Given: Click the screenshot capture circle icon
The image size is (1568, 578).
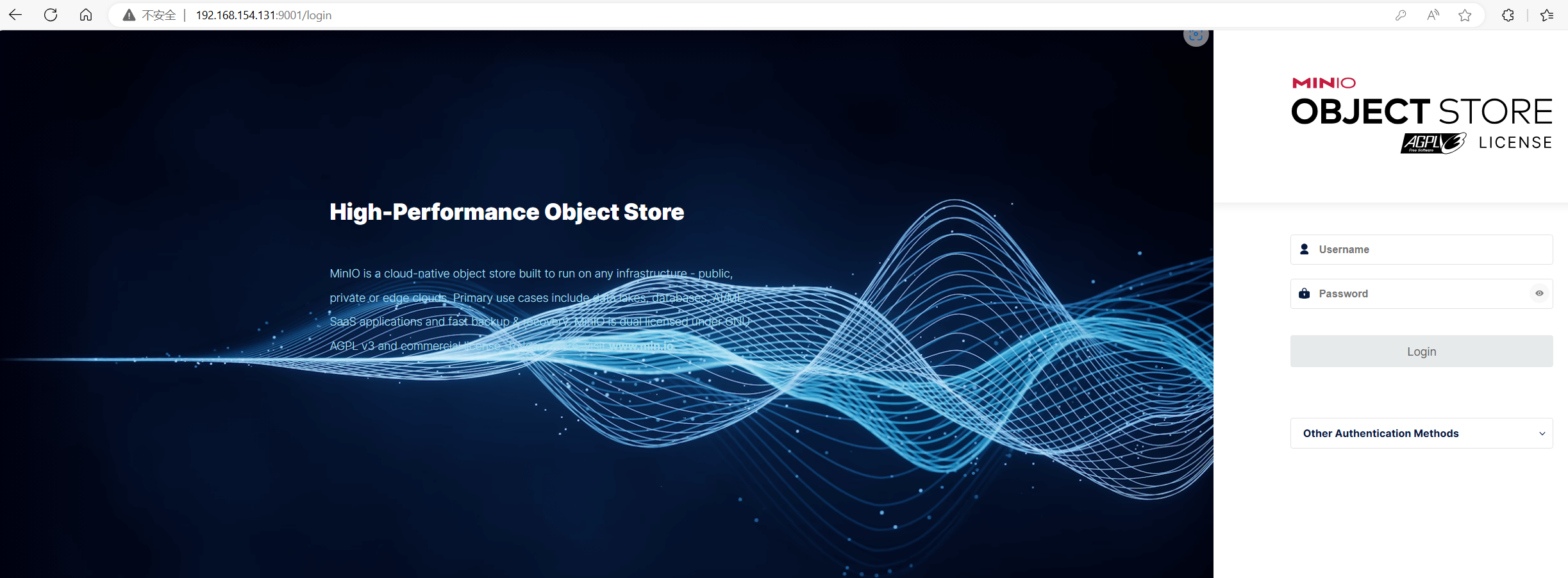Looking at the screenshot, I should pos(1196,37).
